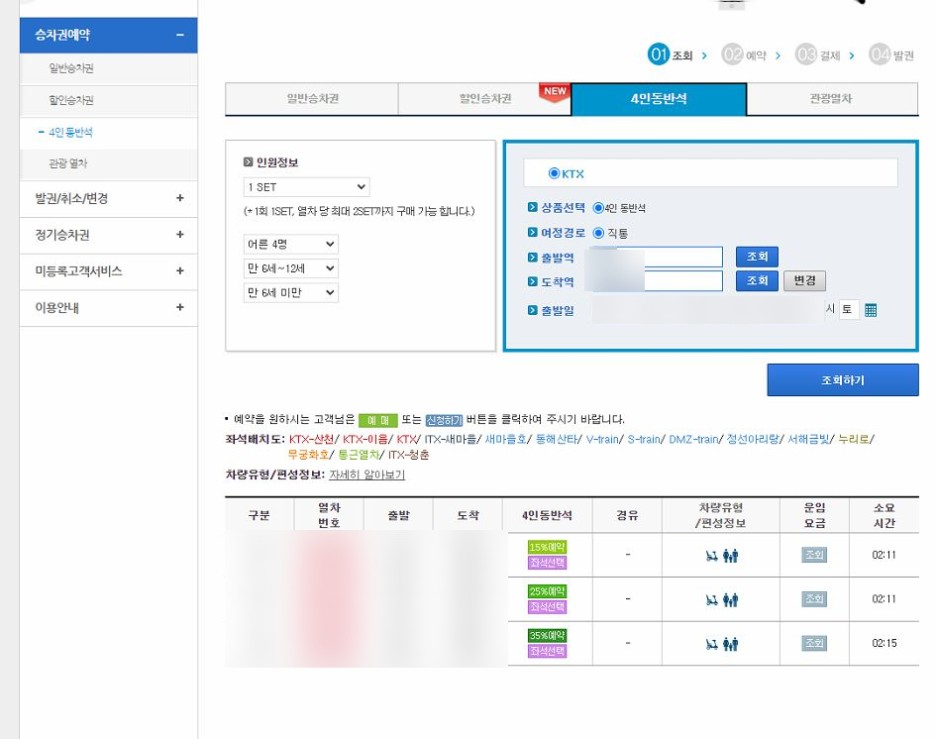
Task: Open the 무궁화호 seat map link
Action: click(x=308, y=455)
